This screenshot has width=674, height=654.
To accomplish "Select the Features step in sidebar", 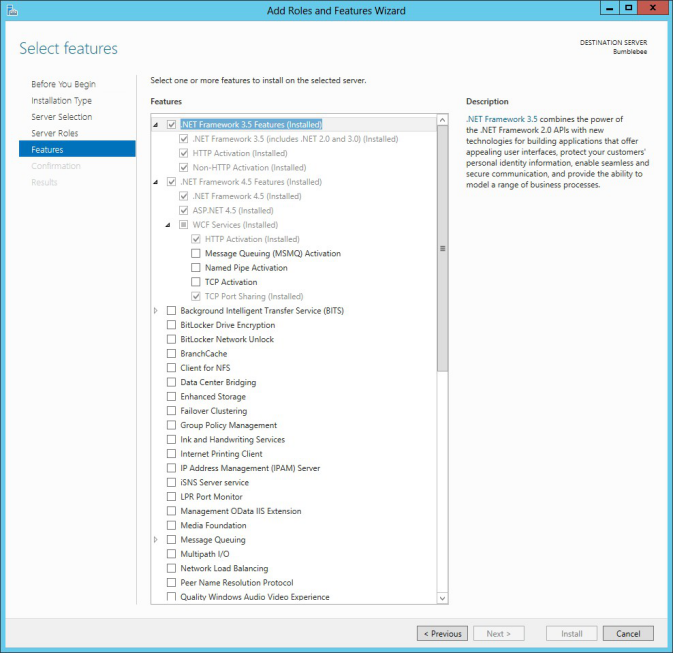I will click(x=77, y=149).
